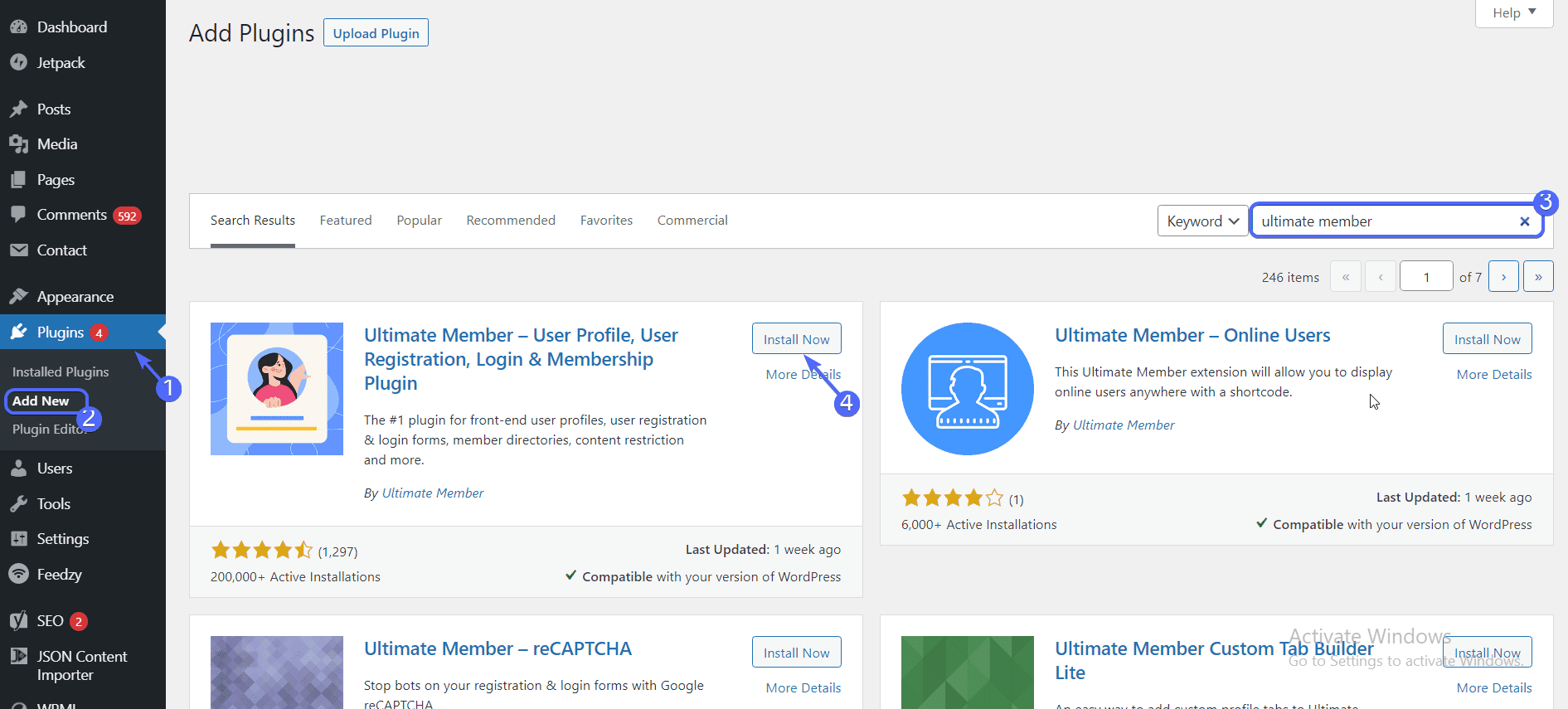Open Ultimate Member Online Users title link

(x=1192, y=336)
